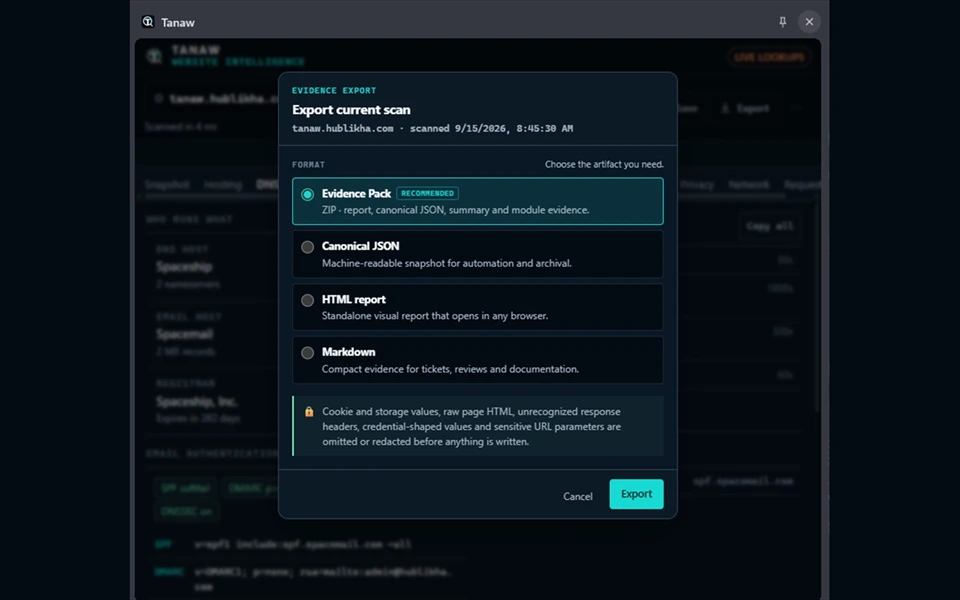Click the 'Export current scan' heading

click(351, 110)
